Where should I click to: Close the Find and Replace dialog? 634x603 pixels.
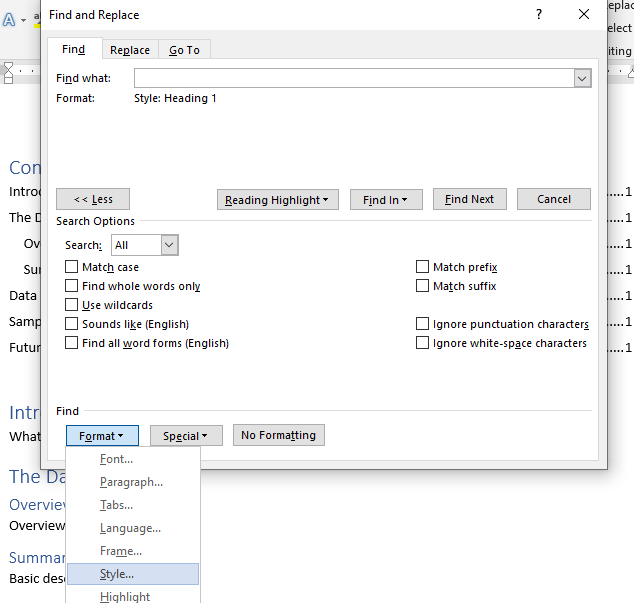tap(584, 15)
